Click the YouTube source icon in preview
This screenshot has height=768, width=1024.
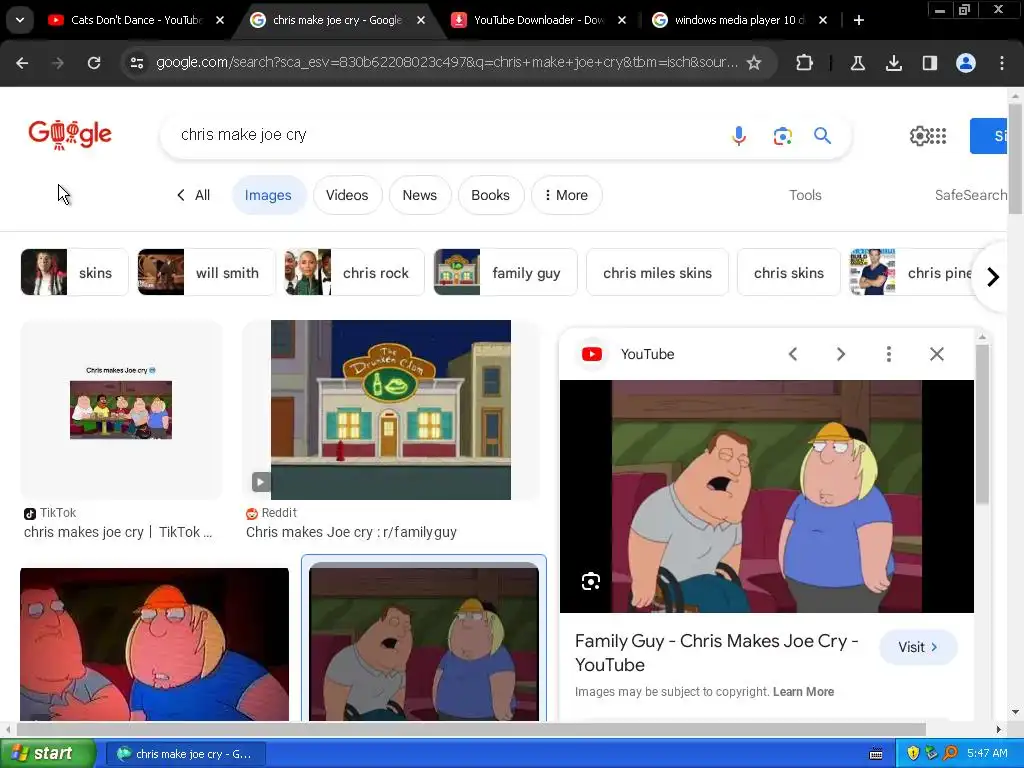coord(592,354)
